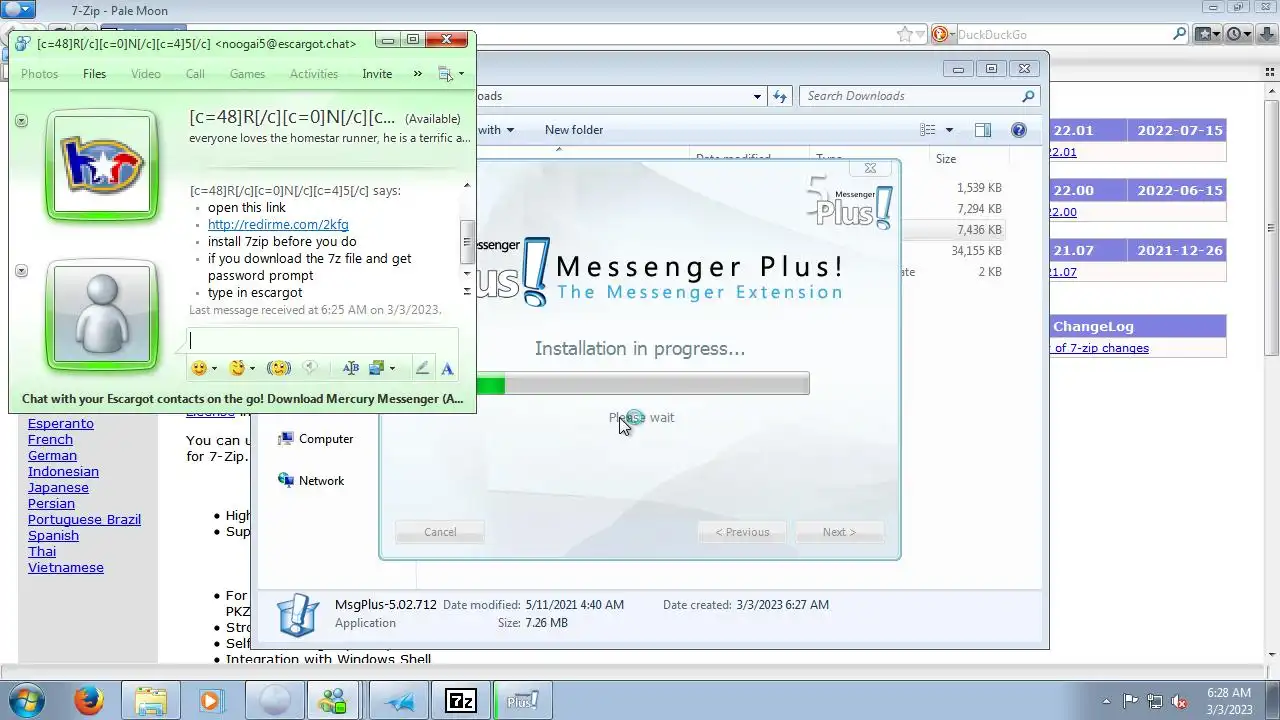The width and height of the screenshot is (1280, 720).
Task: Click the Video menu item in chat
Action: (146, 74)
